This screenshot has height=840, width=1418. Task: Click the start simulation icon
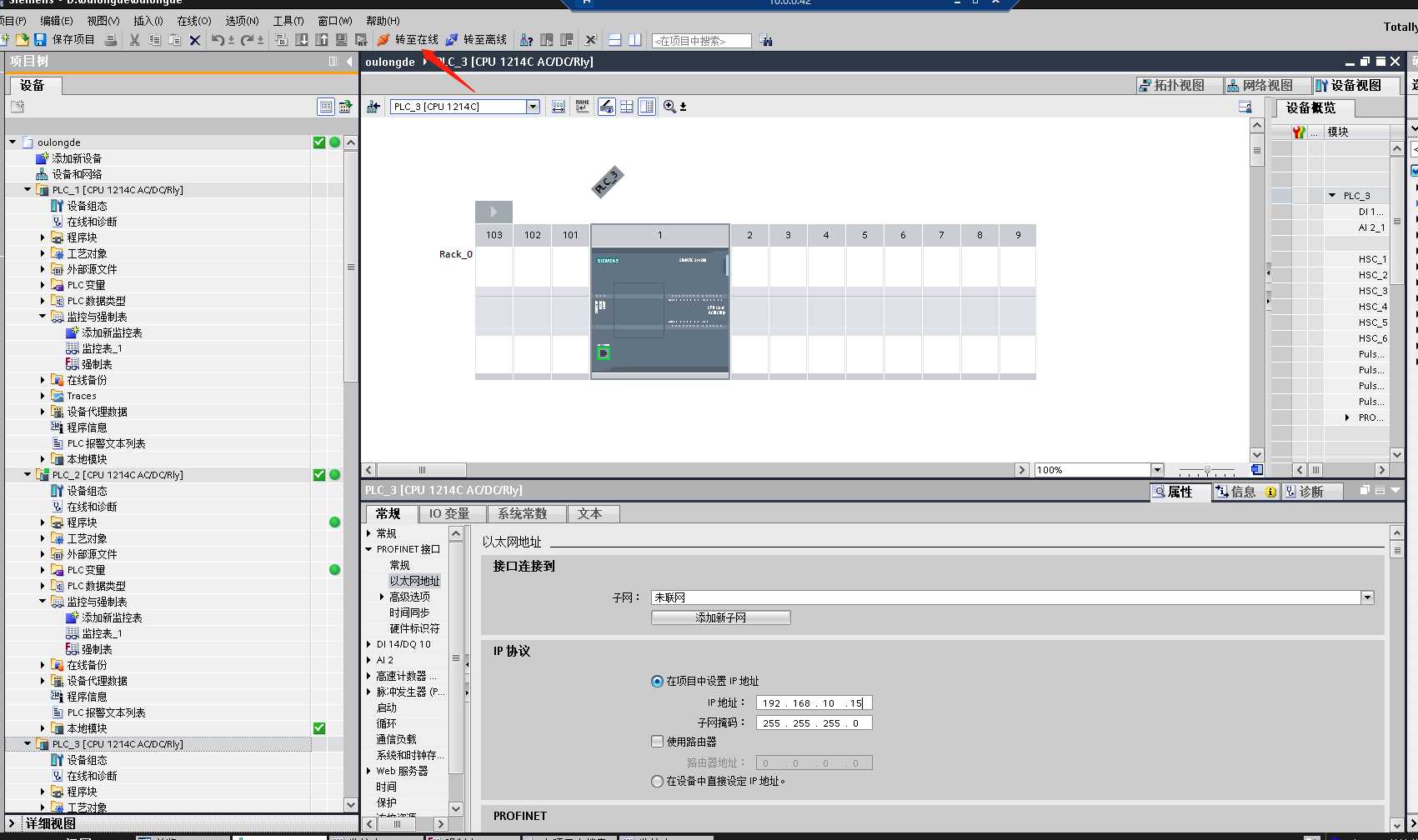point(342,40)
